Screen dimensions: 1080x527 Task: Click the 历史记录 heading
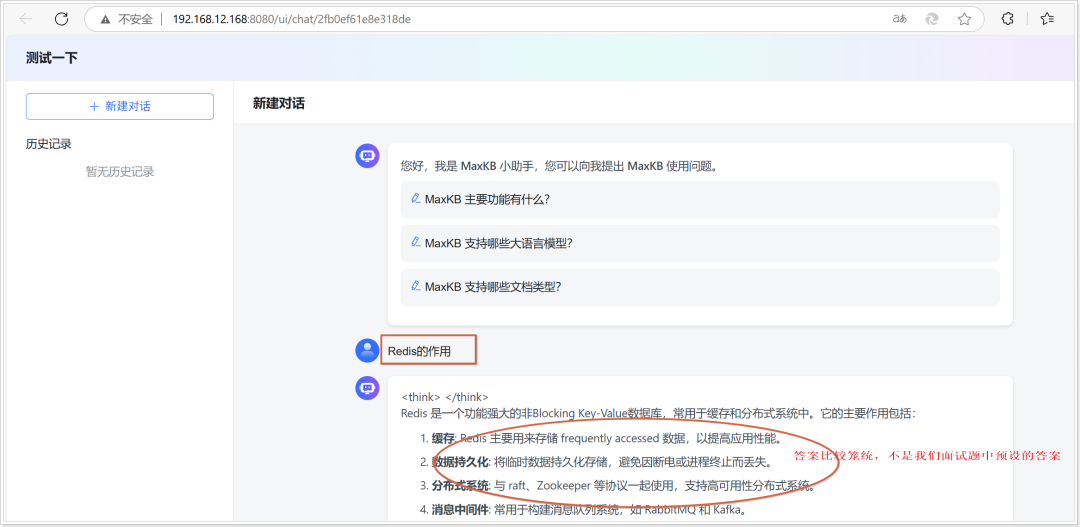(49, 144)
